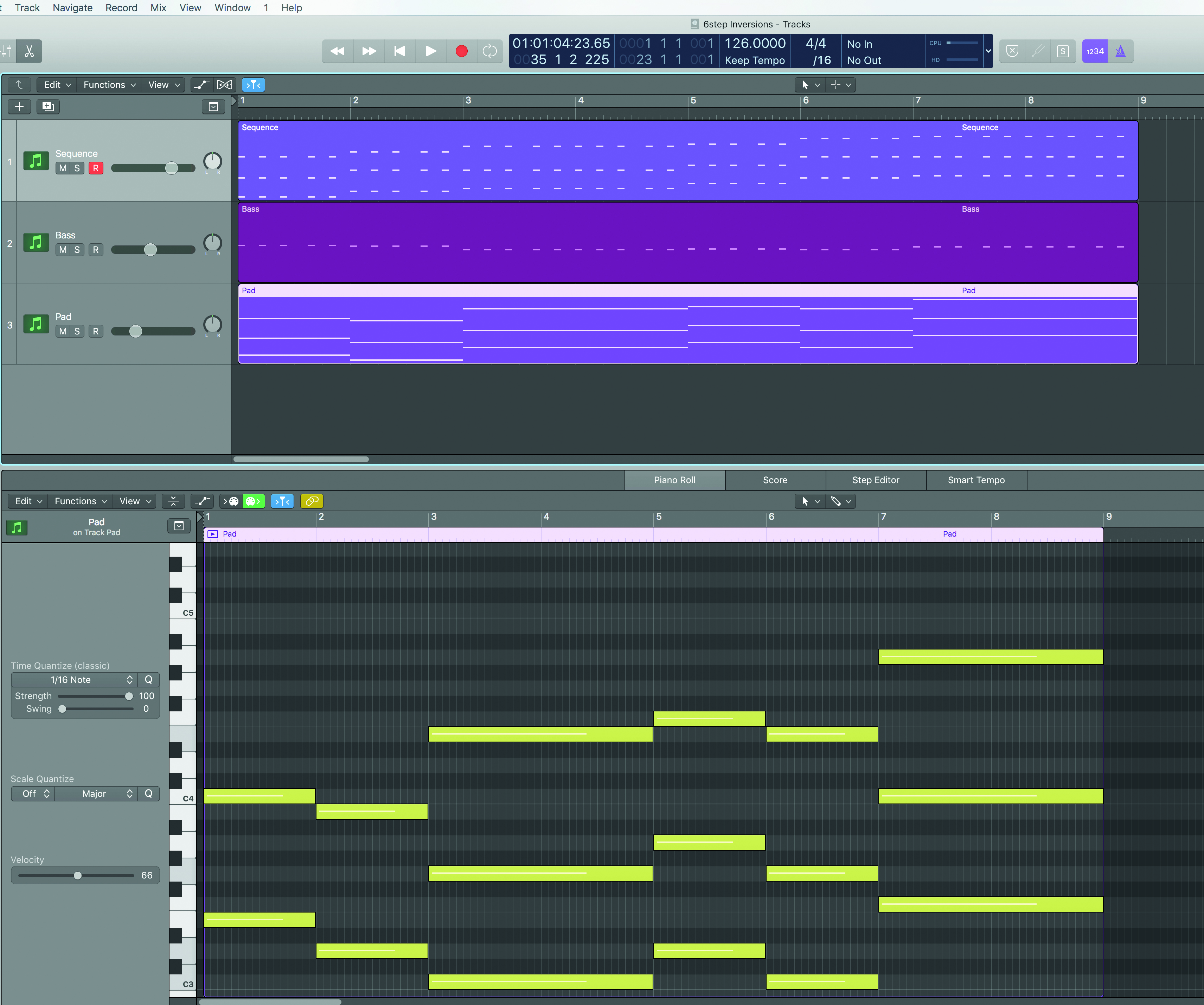Viewport: 1204px width, 1005px height.
Task: Toggle MIDI In button in Piano Roll
Action: (231, 501)
